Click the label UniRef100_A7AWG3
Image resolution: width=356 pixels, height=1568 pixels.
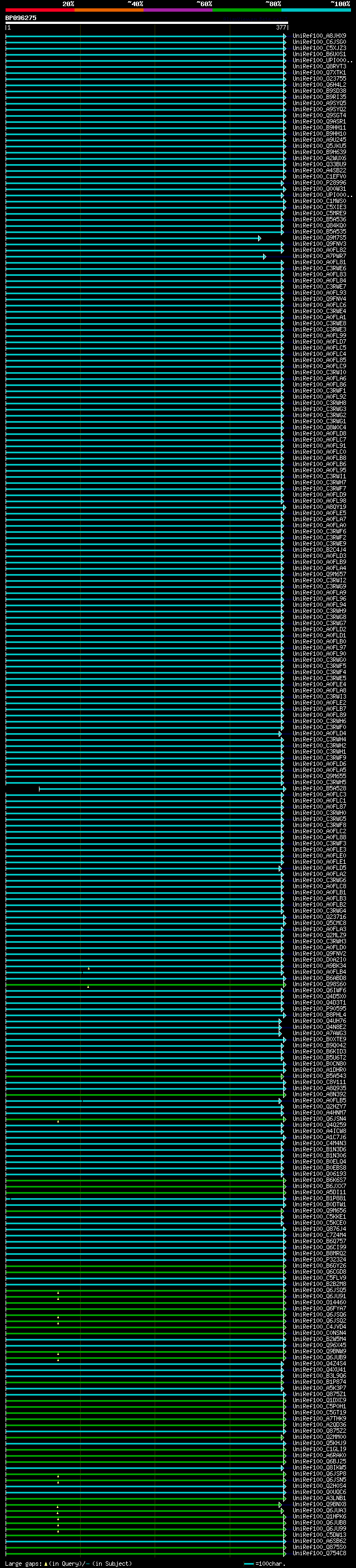coord(319,1033)
